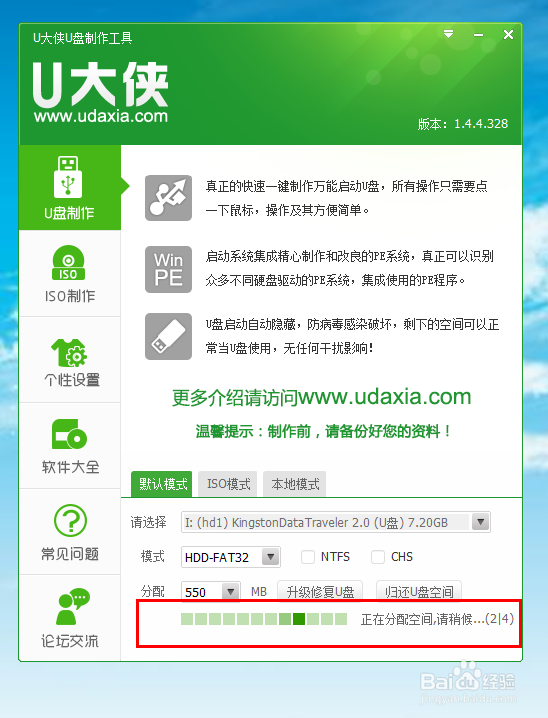548x718 pixels.
Task: Click the Win PE feature icon
Action: [x=168, y=269]
